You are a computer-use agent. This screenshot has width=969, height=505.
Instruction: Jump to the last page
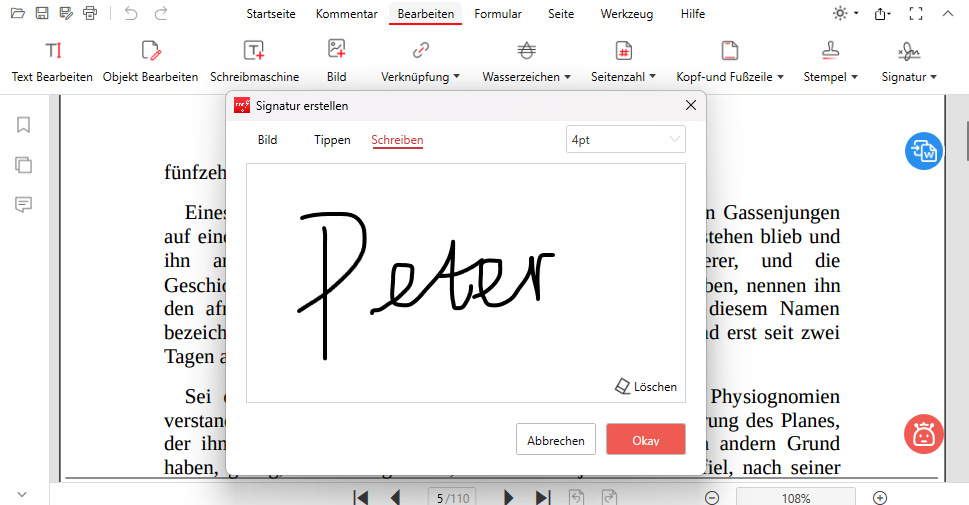point(543,498)
